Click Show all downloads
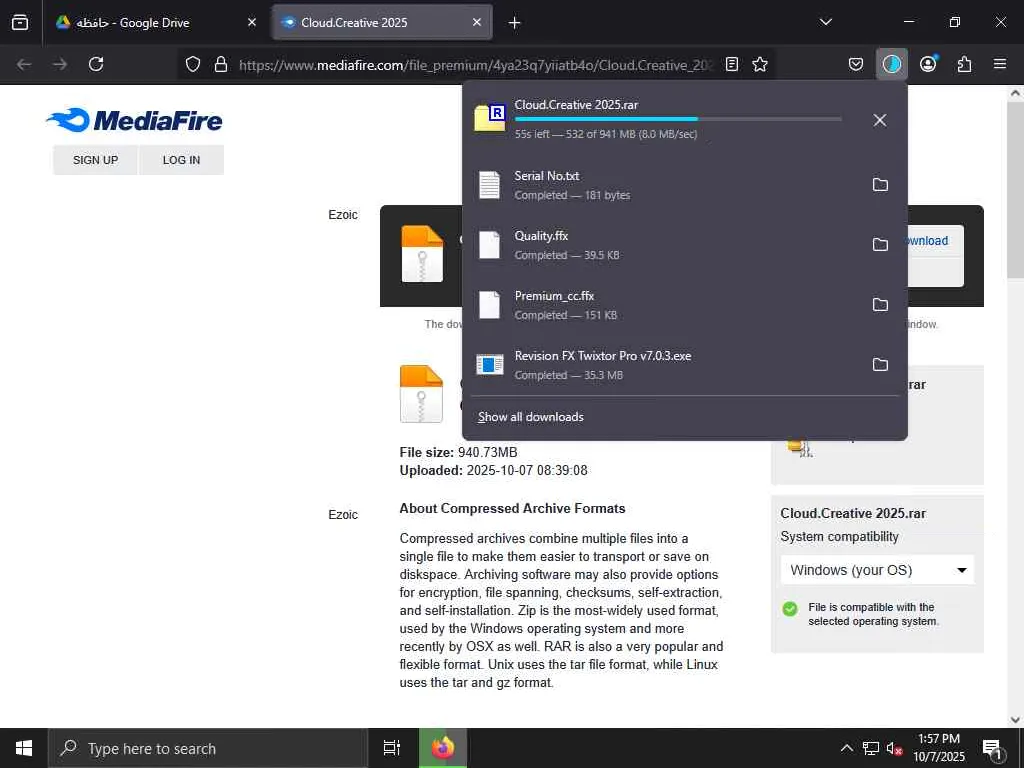This screenshot has width=1024, height=768. pyautogui.click(x=530, y=417)
